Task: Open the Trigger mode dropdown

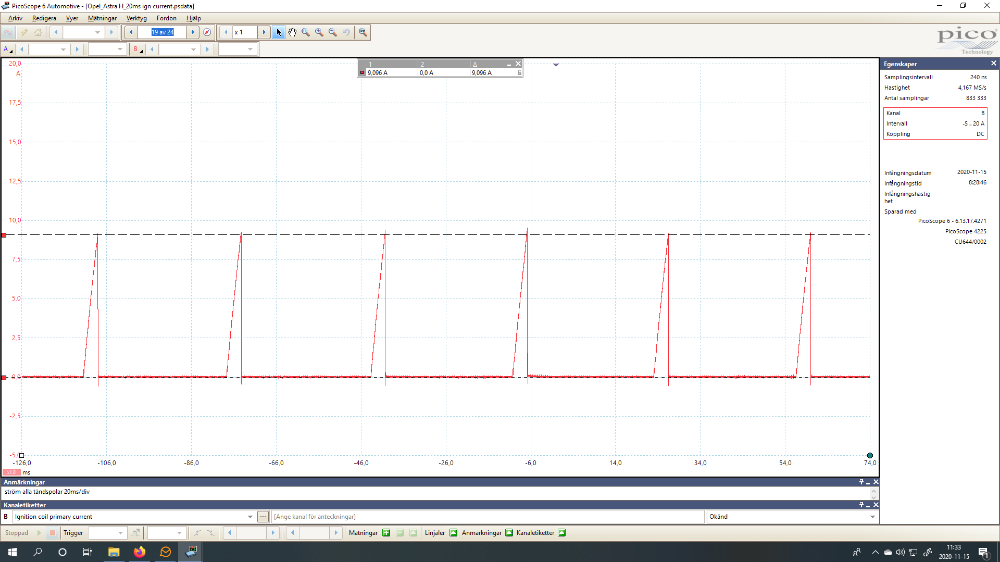Action: click(121, 533)
